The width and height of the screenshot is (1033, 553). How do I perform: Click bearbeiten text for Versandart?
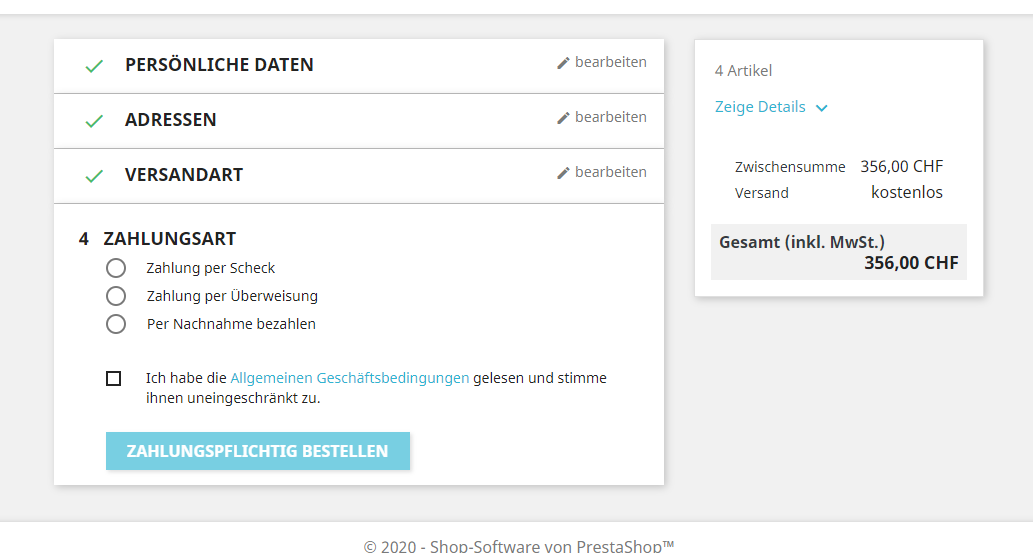tap(611, 172)
